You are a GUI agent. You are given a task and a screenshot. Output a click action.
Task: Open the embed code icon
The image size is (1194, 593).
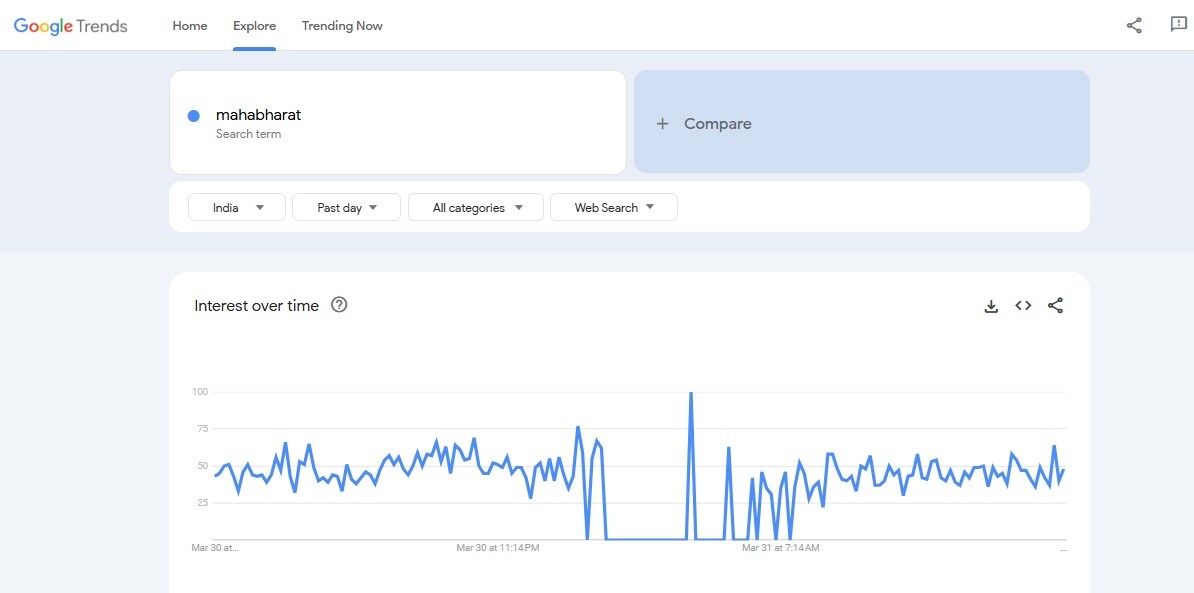(1023, 306)
